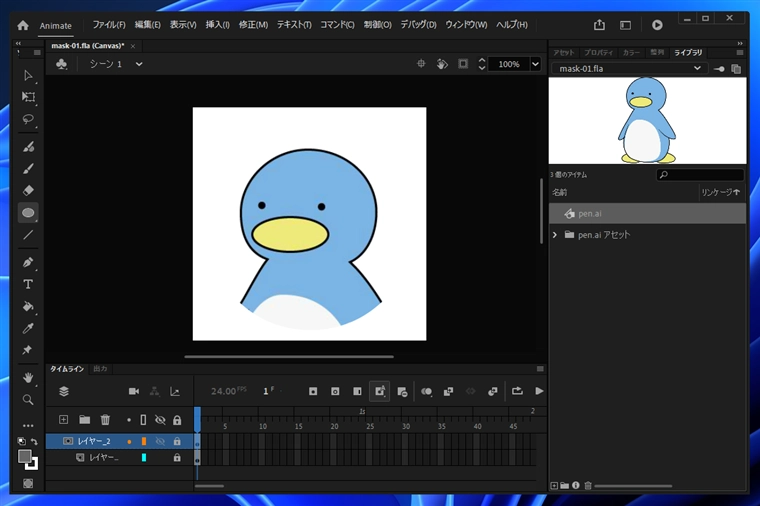The width and height of the screenshot is (760, 506).
Task: Show the layer parenting view
Action: 155,391
